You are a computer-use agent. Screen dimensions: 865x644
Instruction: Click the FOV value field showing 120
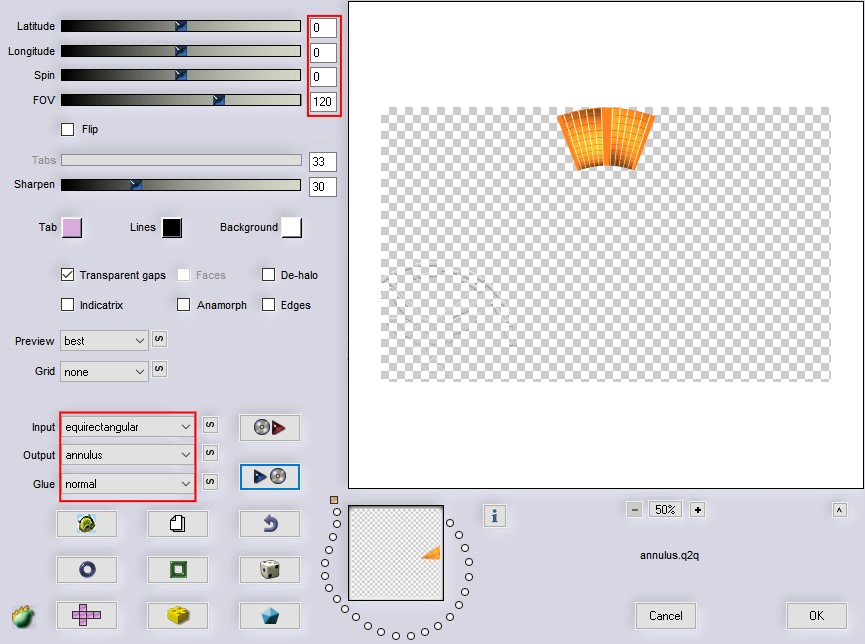(323, 102)
